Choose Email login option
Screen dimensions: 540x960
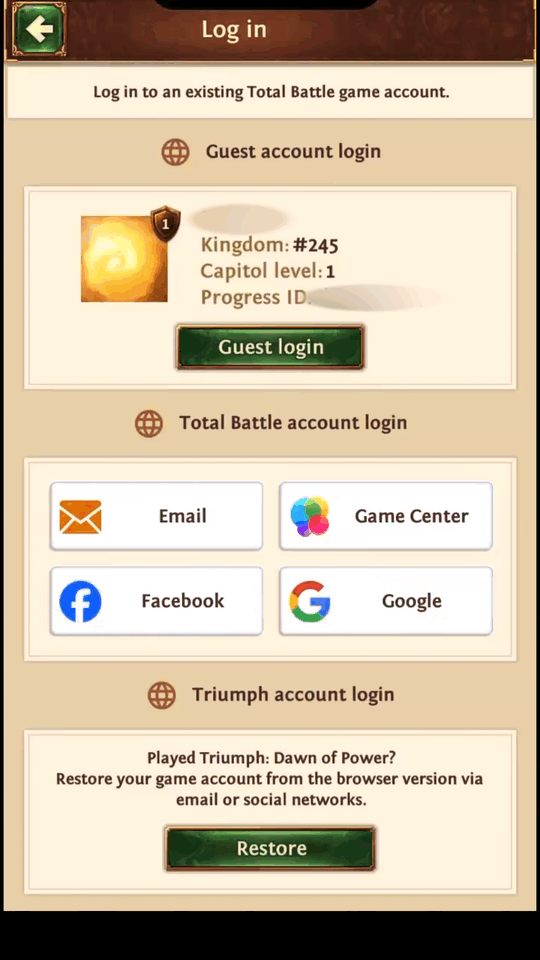pyautogui.click(x=157, y=516)
